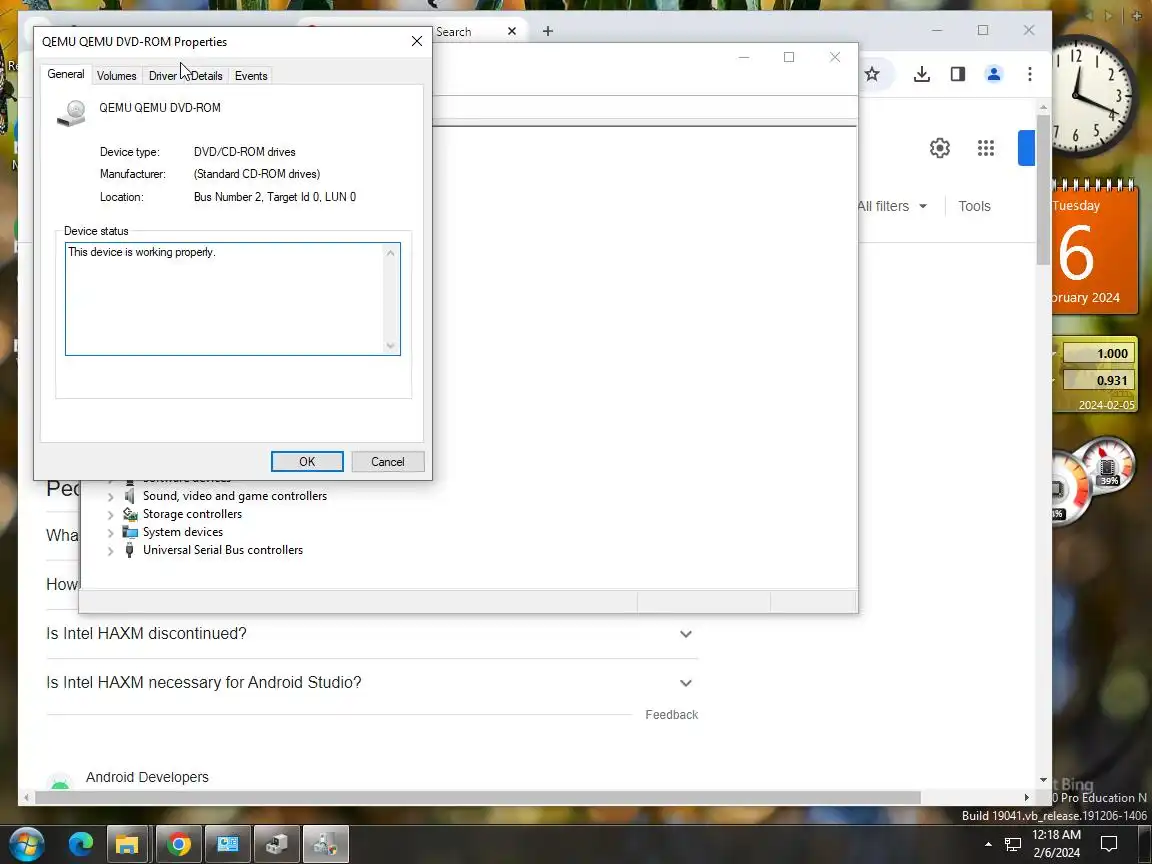Click the horizontal scrollbar right arrow
This screenshot has width=1152, height=864.
tap(1026, 798)
